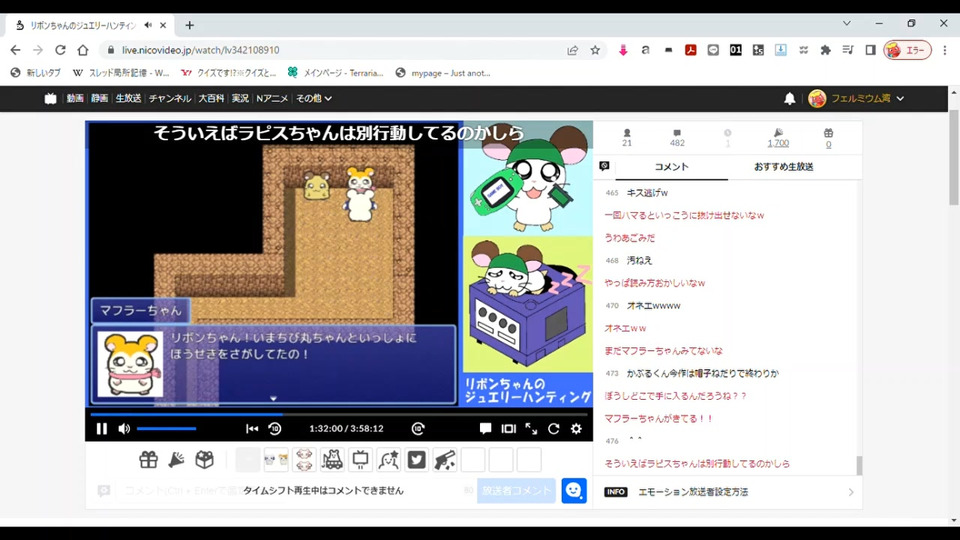Pause the live stream video

click(102, 429)
